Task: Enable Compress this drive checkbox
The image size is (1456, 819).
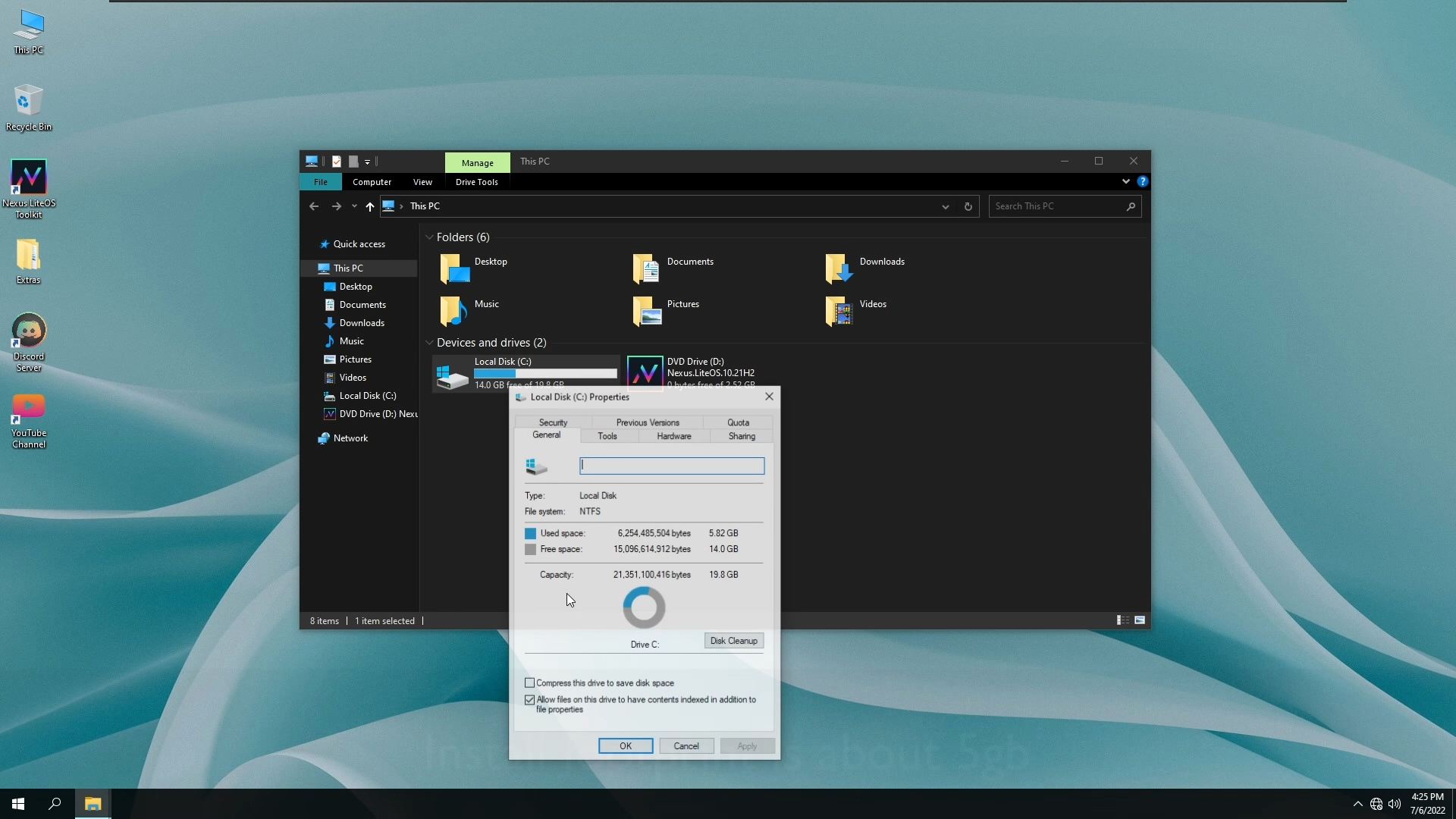Action: pos(530,683)
